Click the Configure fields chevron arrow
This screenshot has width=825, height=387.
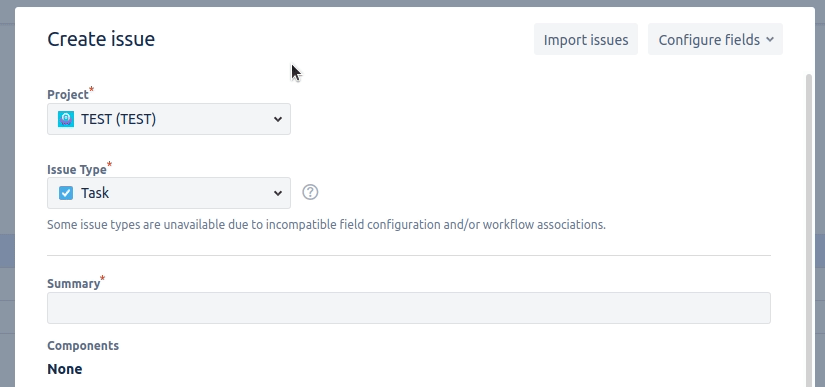tap(770, 39)
